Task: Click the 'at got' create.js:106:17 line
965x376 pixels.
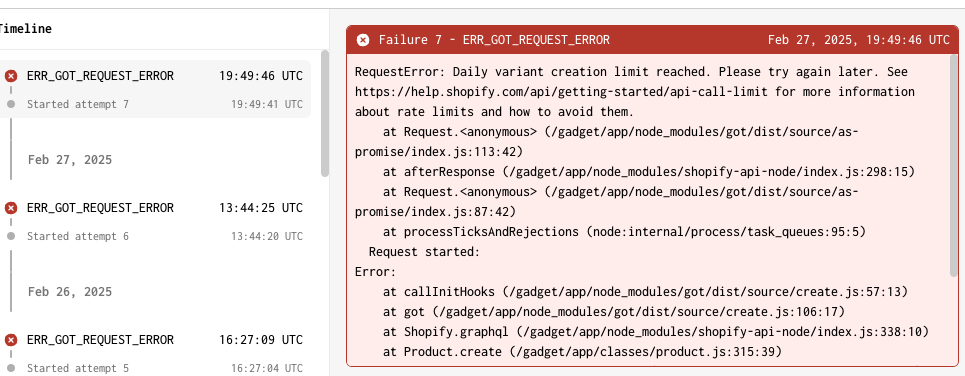Action: (614, 312)
